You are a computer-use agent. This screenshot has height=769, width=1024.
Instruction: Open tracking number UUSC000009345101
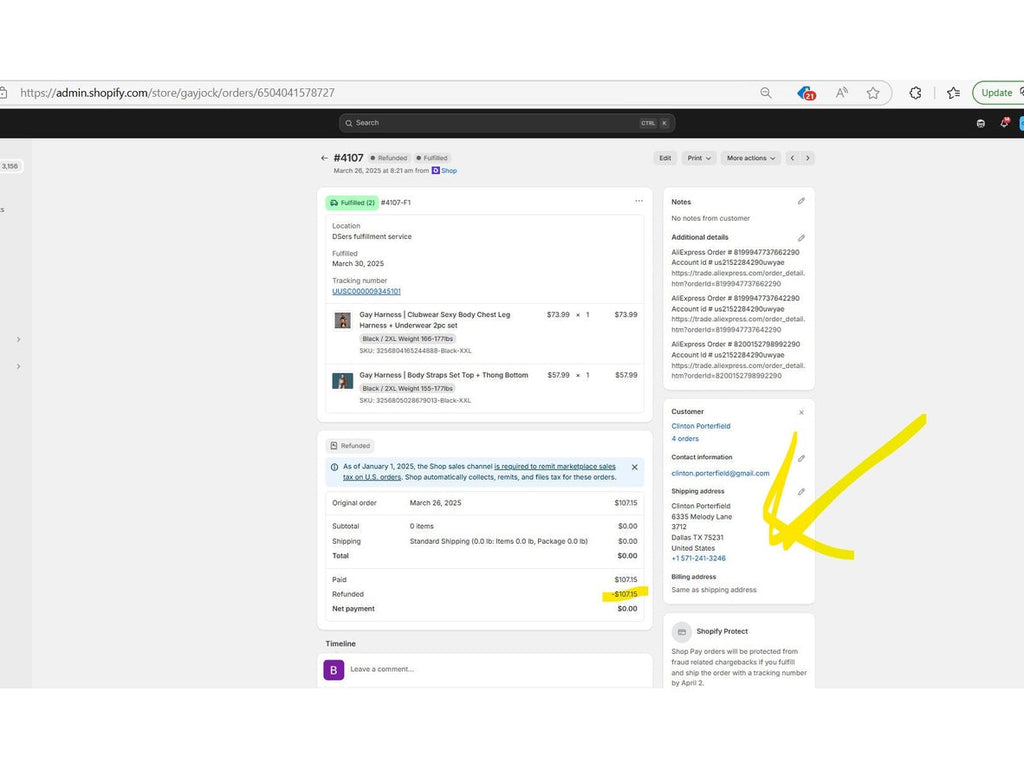pos(366,291)
